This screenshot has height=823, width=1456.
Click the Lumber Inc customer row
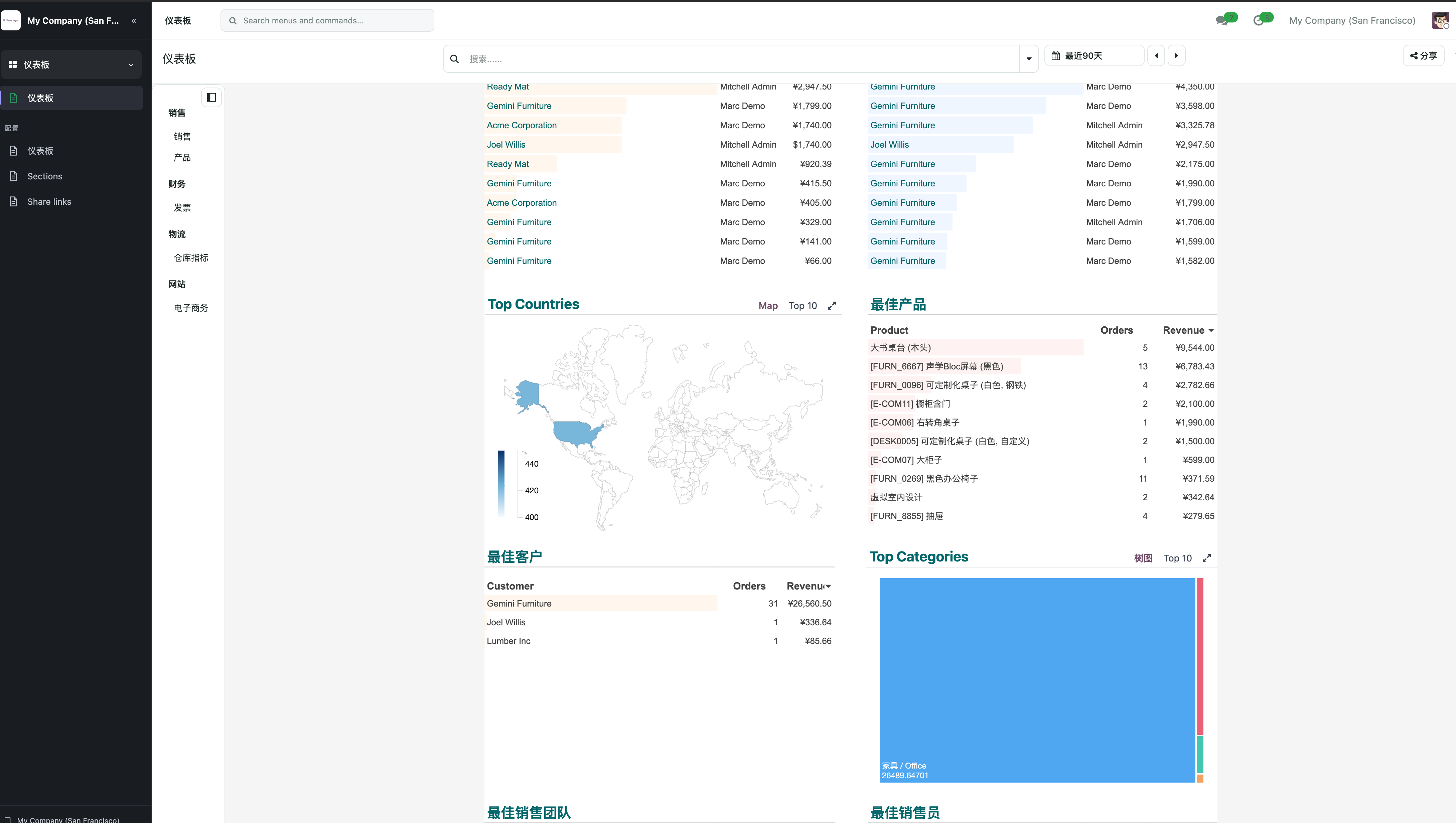tap(659, 641)
